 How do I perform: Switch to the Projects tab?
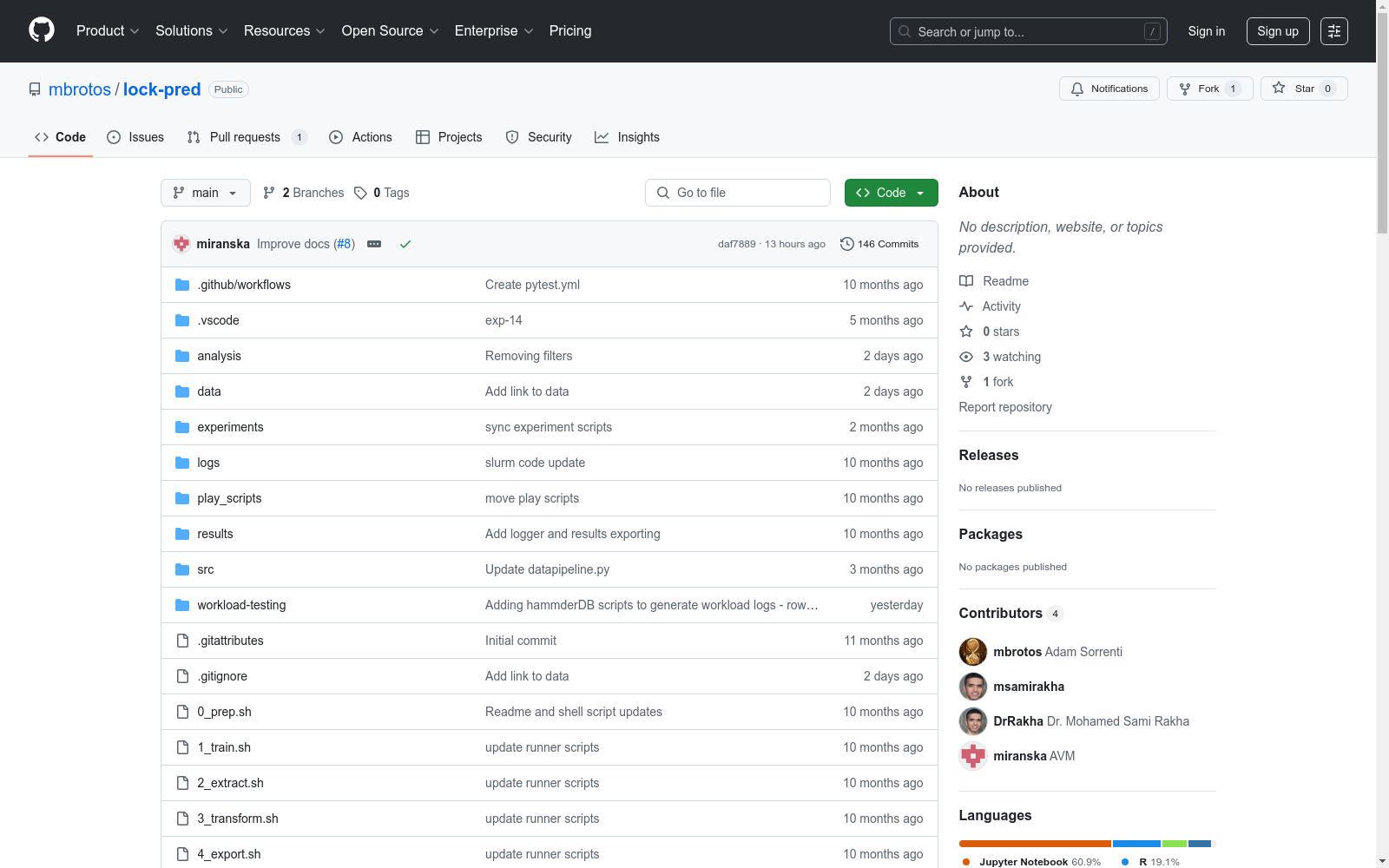(449, 137)
